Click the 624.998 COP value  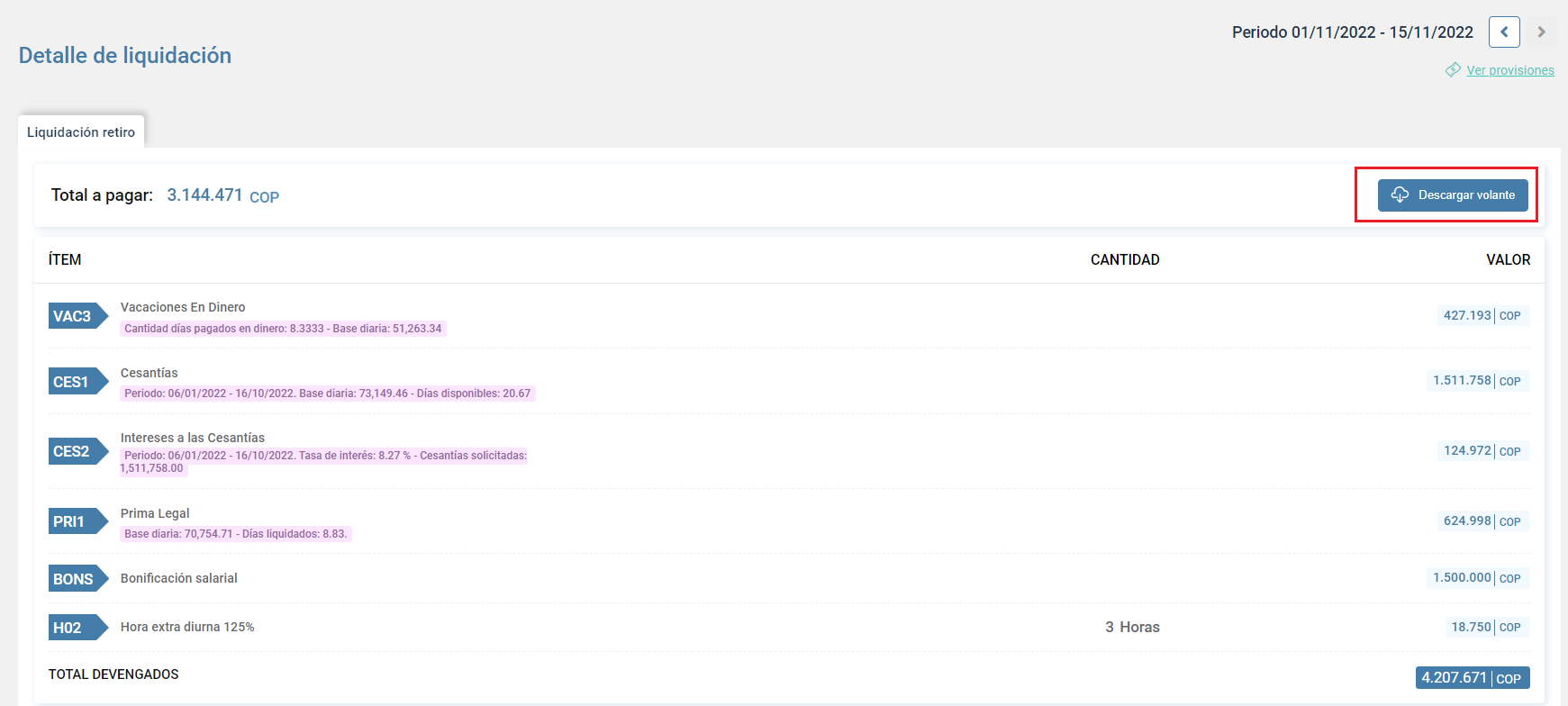click(x=1482, y=521)
